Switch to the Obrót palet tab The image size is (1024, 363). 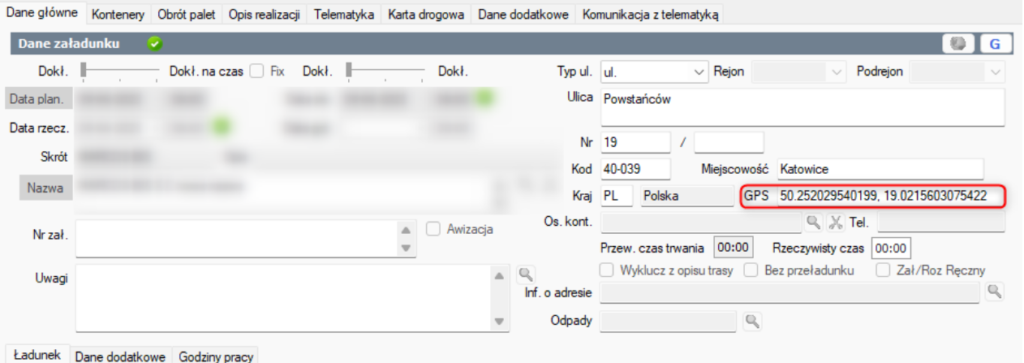tap(186, 15)
